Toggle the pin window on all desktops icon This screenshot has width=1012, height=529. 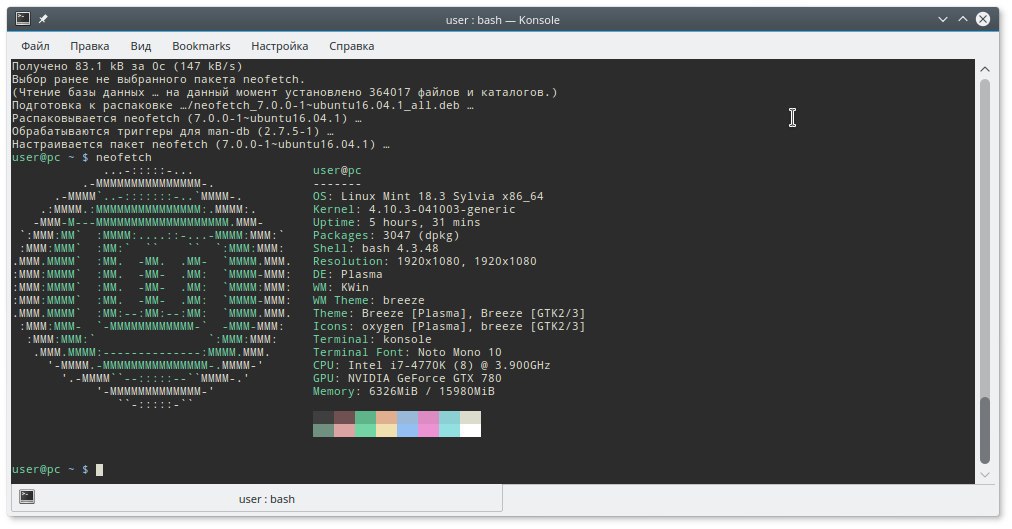pyautogui.click(x=43, y=19)
